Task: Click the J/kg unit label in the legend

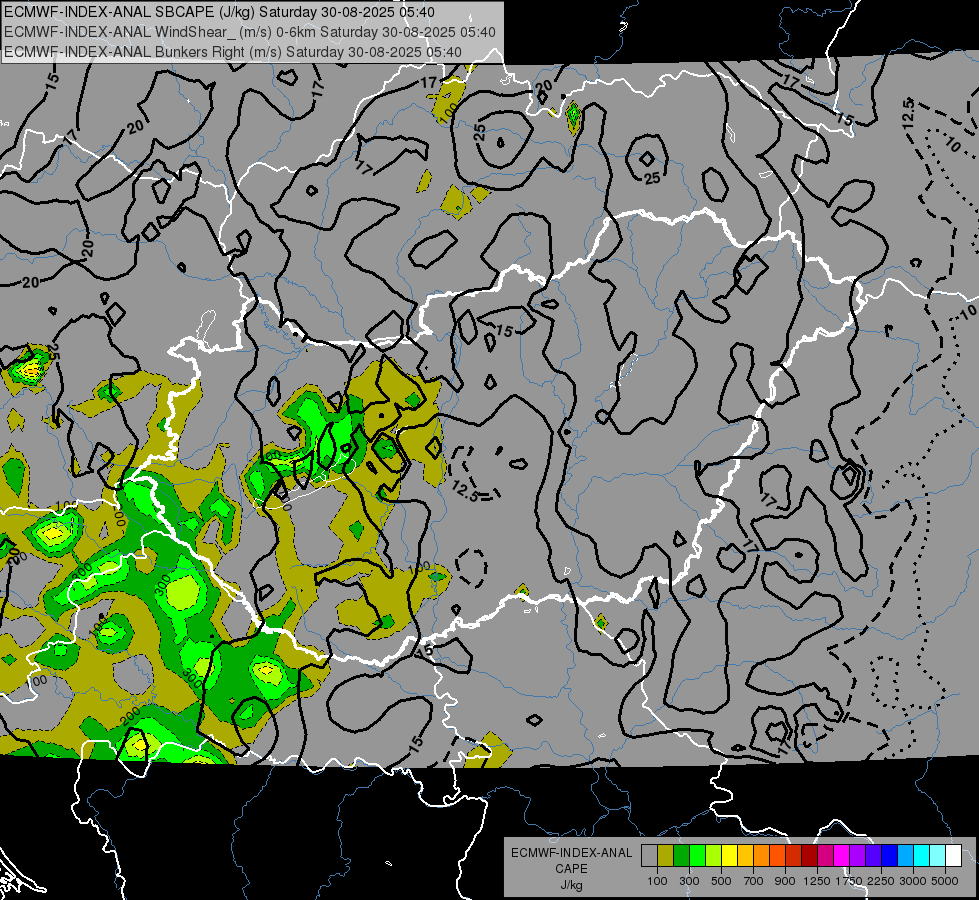Action: click(x=571, y=885)
